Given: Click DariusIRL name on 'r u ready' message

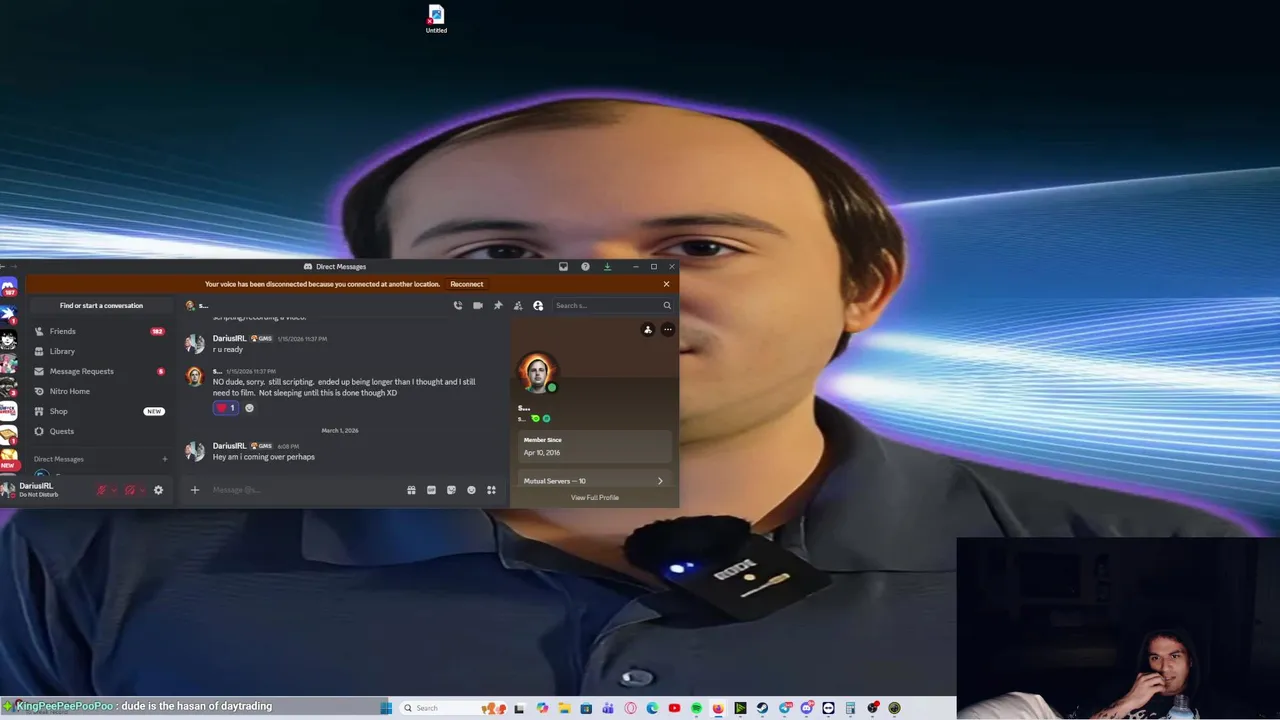Looking at the screenshot, I should pos(229,338).
